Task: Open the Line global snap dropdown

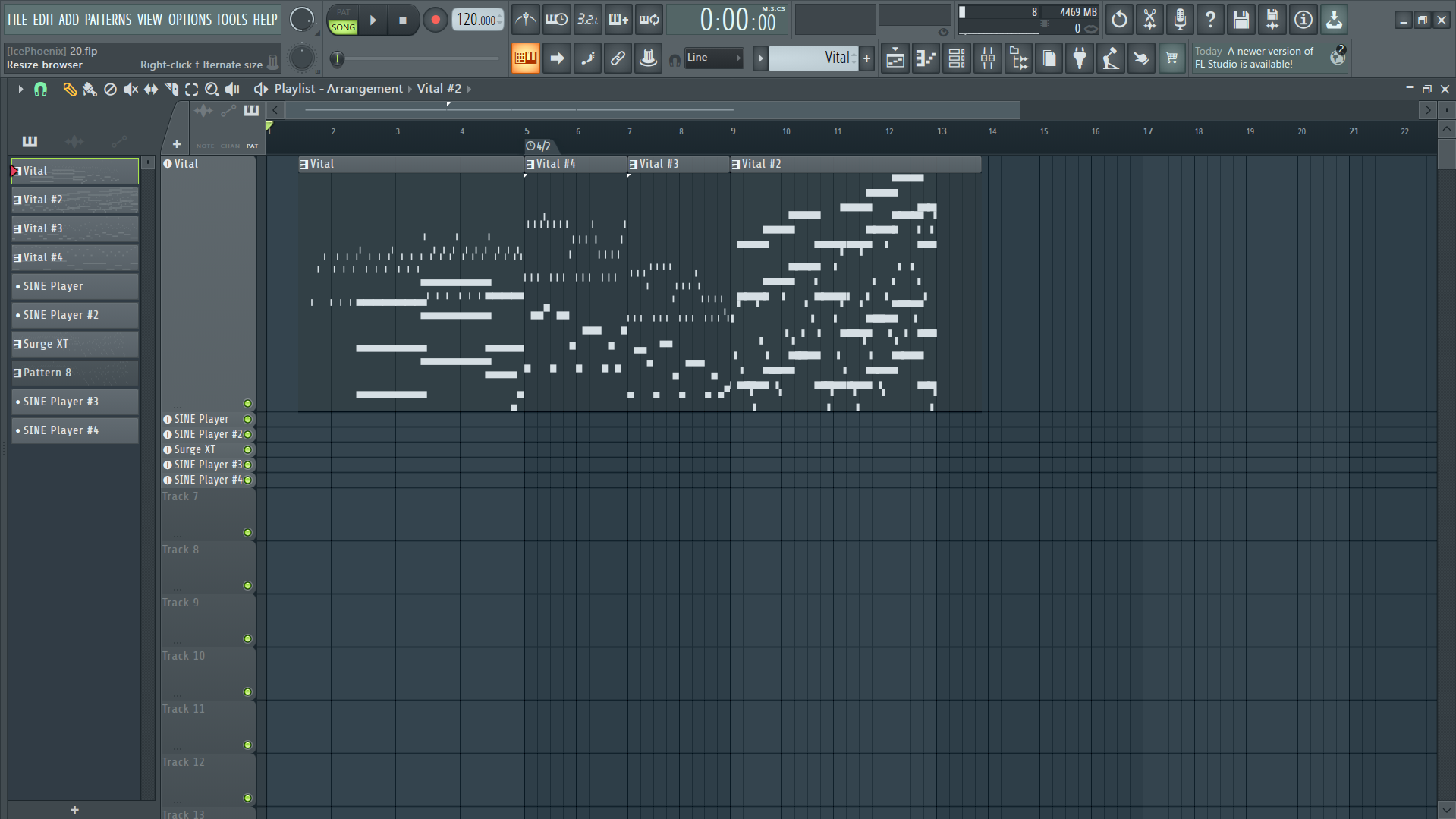Action: tap(713, 58)
